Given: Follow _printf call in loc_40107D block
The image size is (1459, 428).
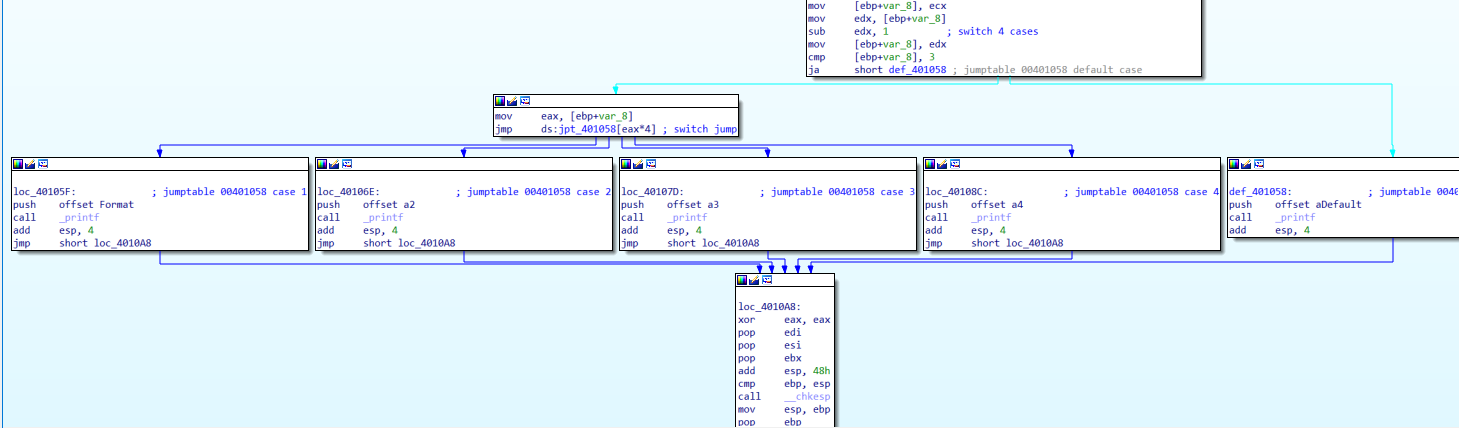Looking at the screenshot, I should click(687, 218).
